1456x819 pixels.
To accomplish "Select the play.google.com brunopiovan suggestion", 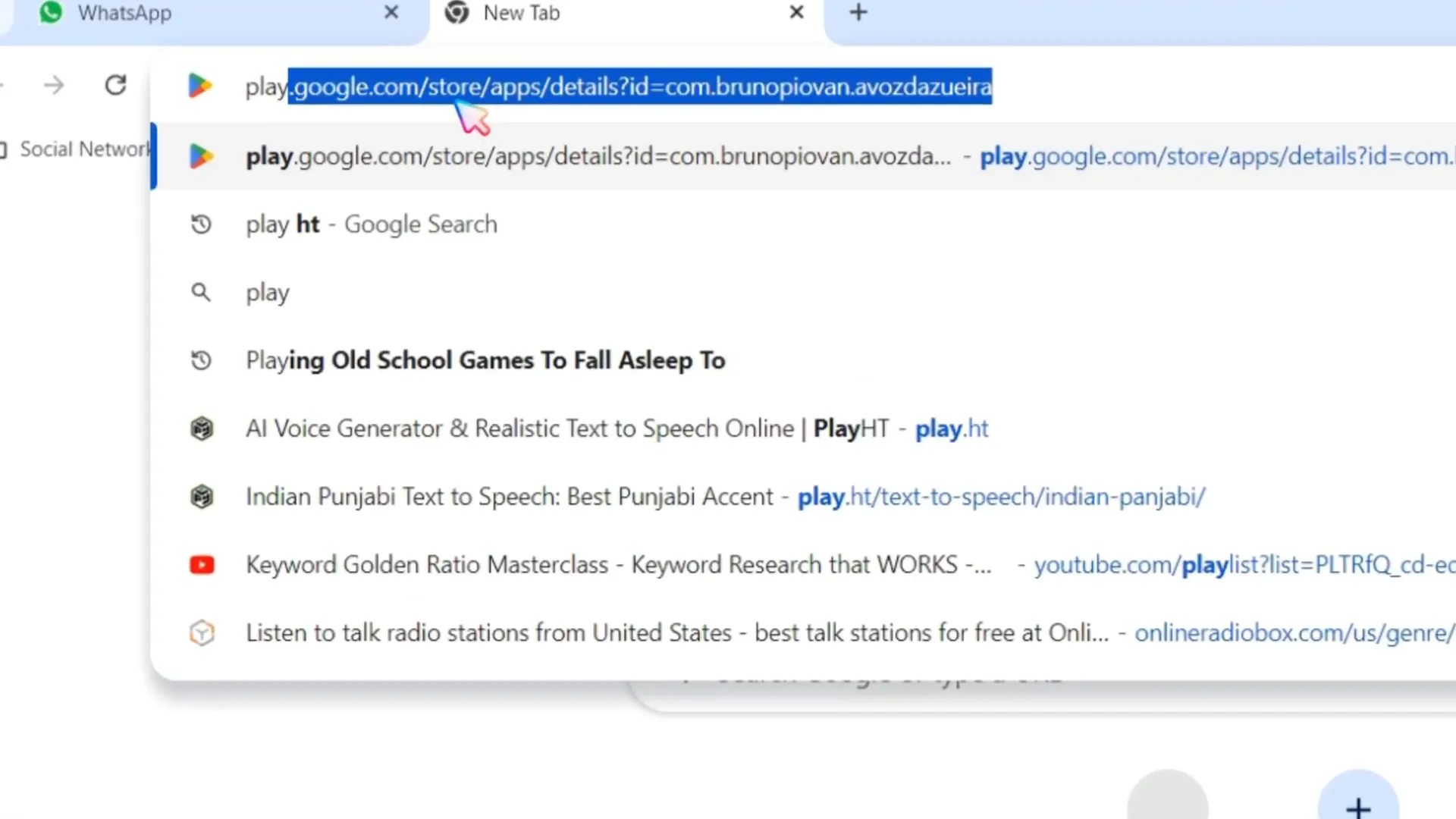I will (x=803, y=156).
